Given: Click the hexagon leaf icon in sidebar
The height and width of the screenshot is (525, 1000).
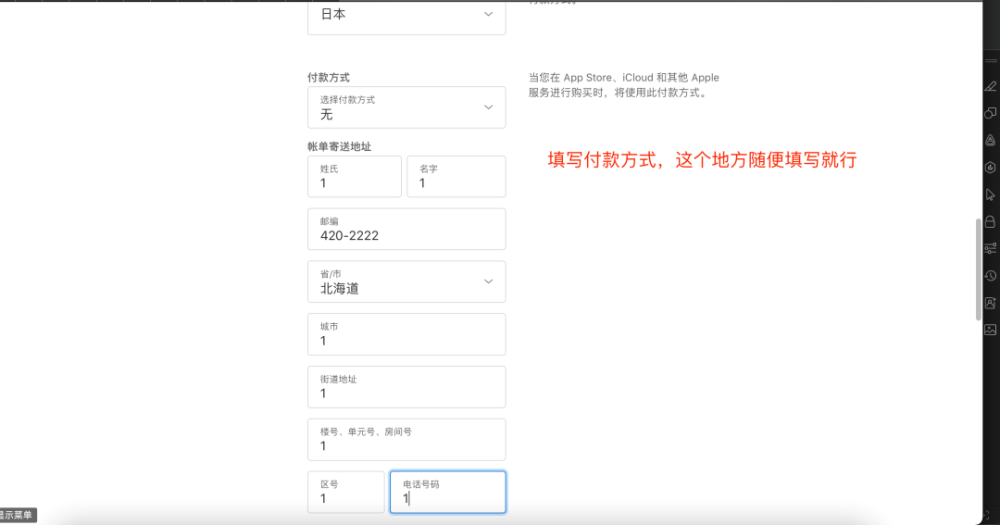Looking at the screenshot, I should click(x=990, y=167).
